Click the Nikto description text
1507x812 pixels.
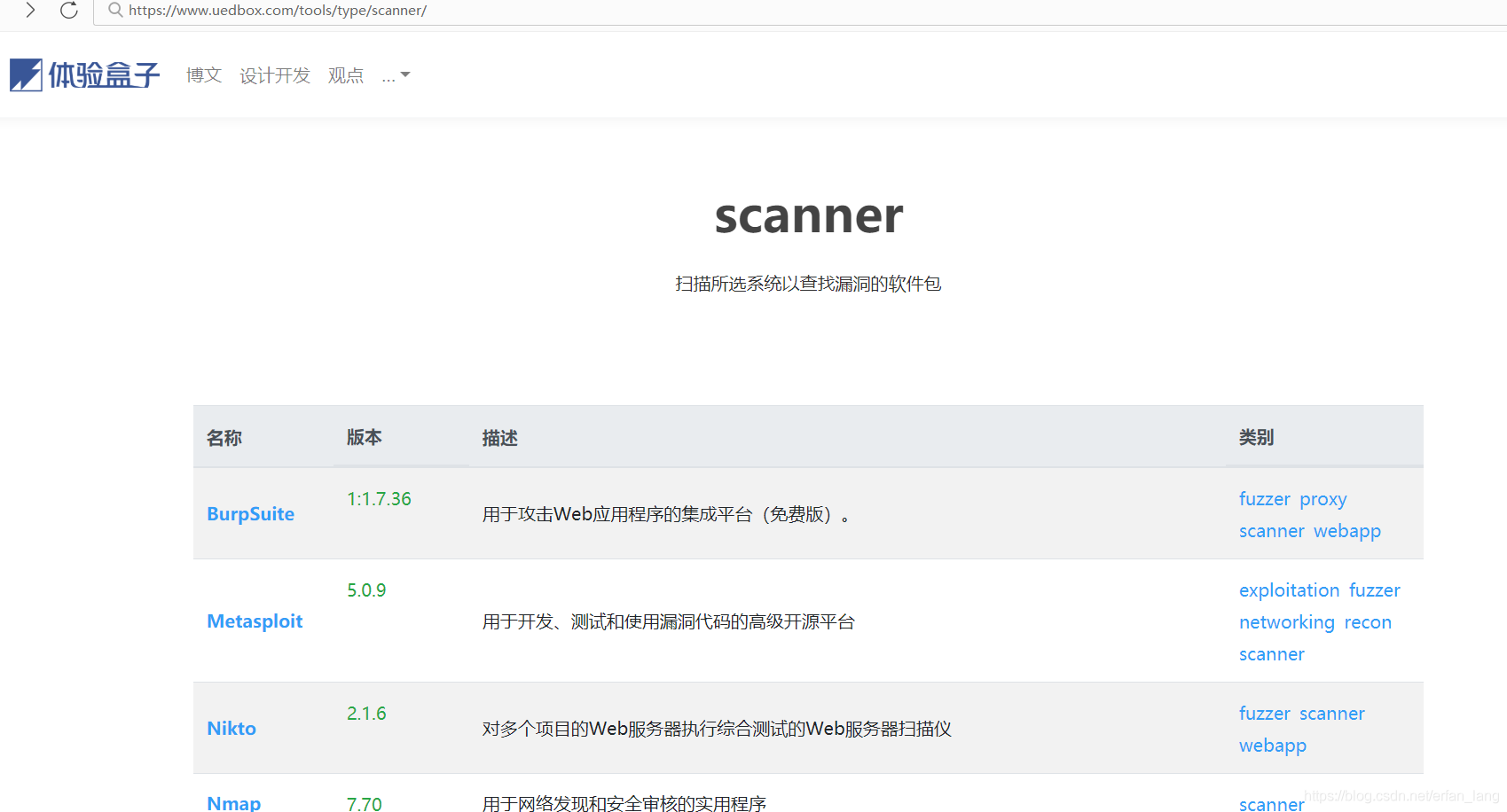click(x=717, y=729)
